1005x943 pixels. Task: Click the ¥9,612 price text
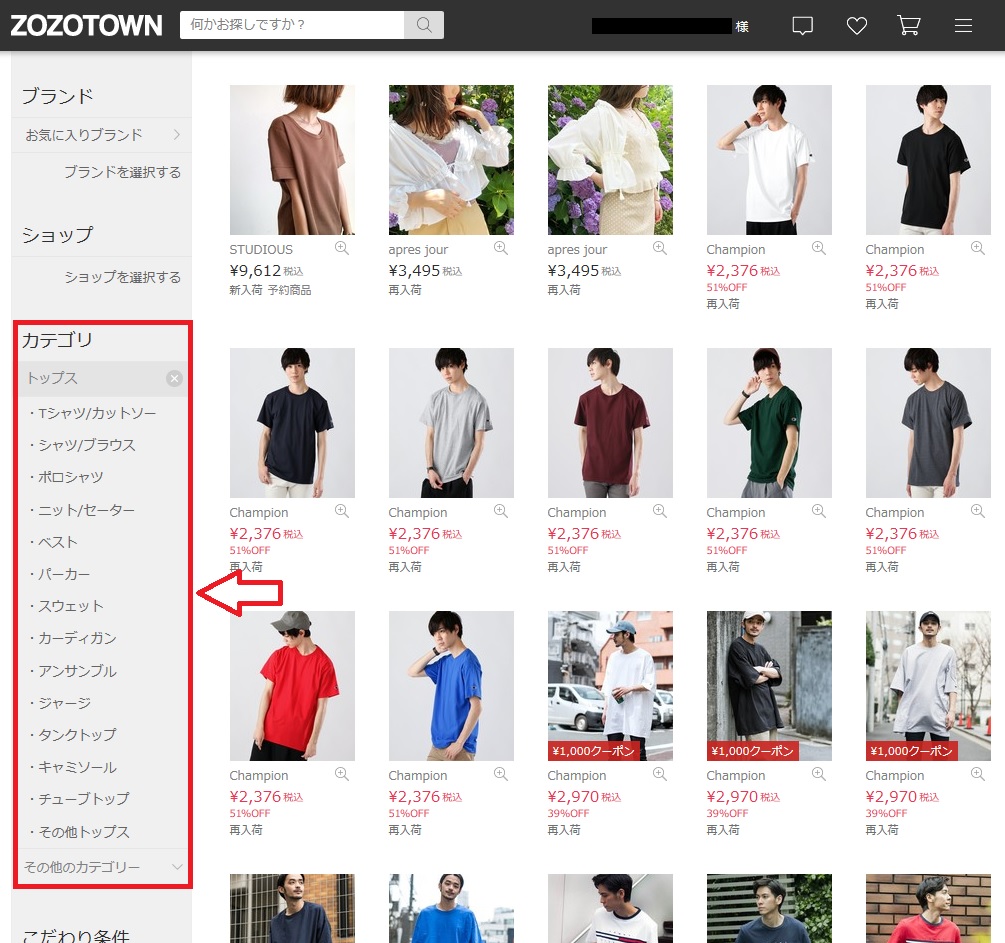tap(255, 271)
